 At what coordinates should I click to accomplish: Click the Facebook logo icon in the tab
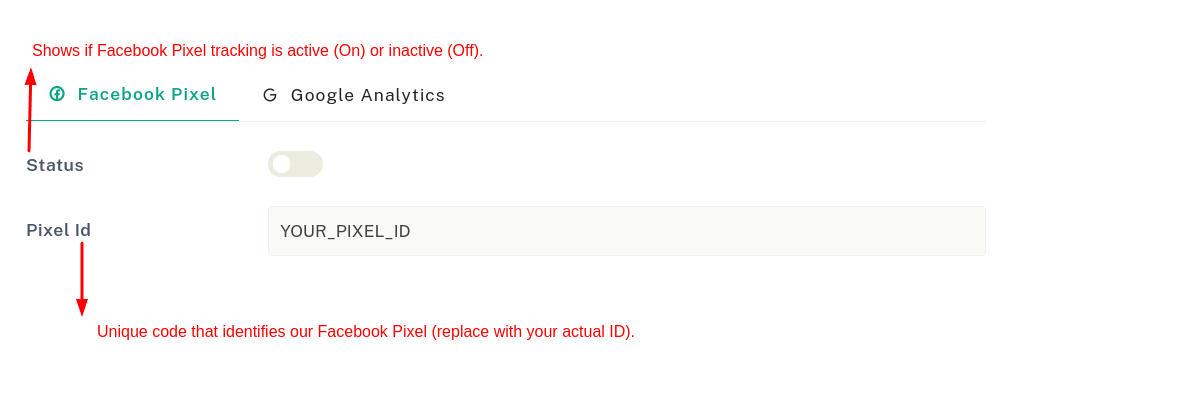pos(57,94)
